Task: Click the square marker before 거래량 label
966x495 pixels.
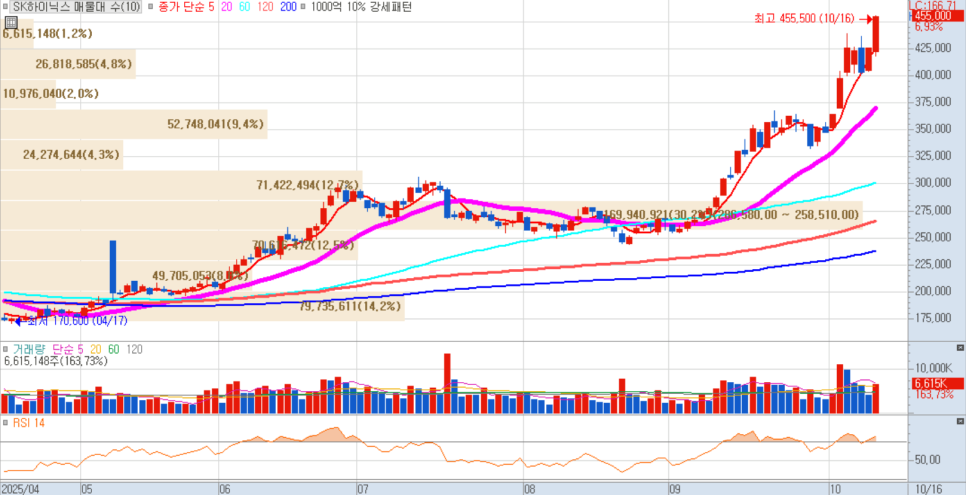Action: 6,350
